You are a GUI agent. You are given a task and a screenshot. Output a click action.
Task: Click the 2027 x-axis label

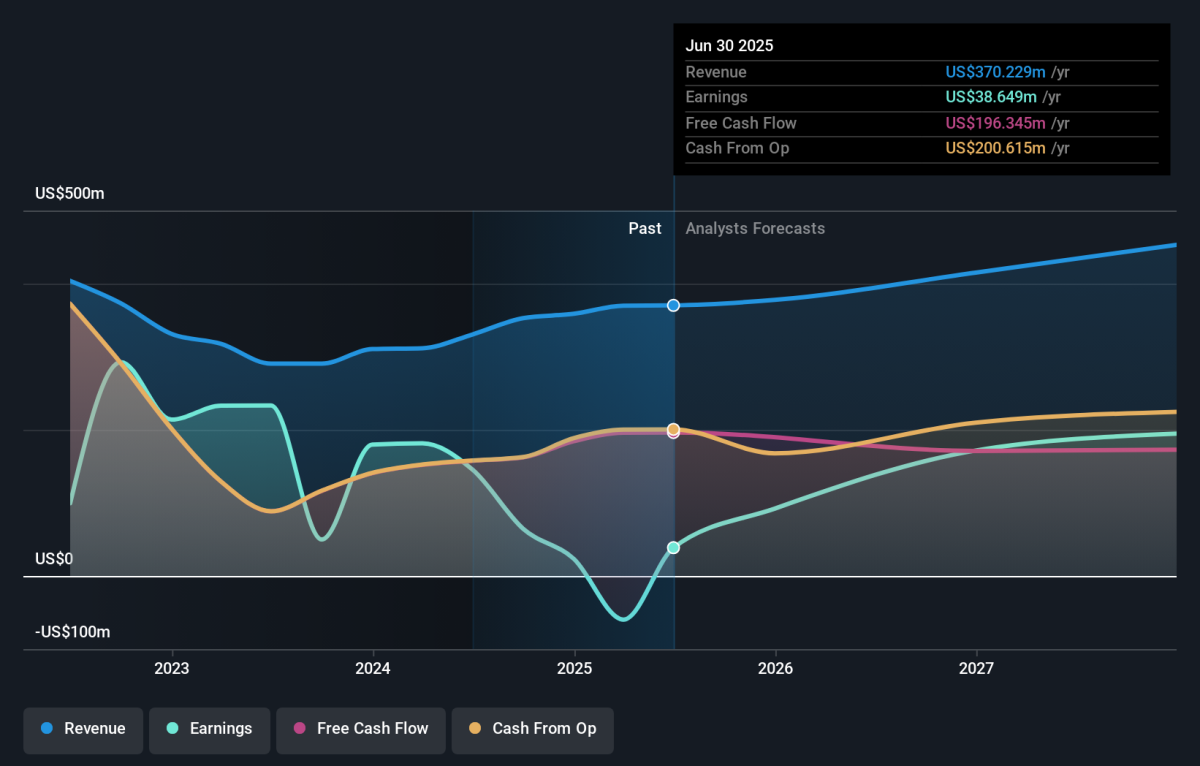click(976, 668)
